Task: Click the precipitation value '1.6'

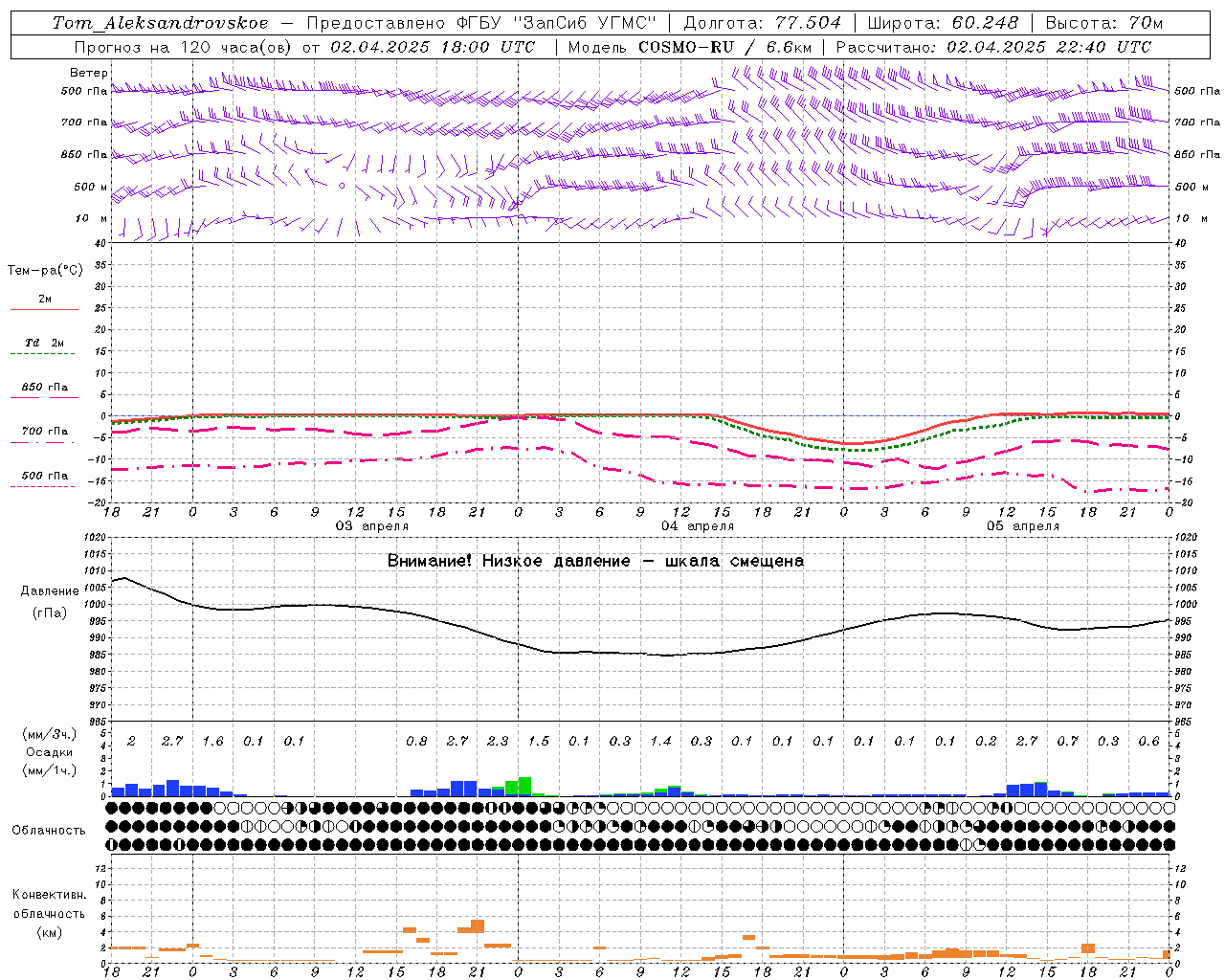Action: pyautogui.click(x=212, y=742)
